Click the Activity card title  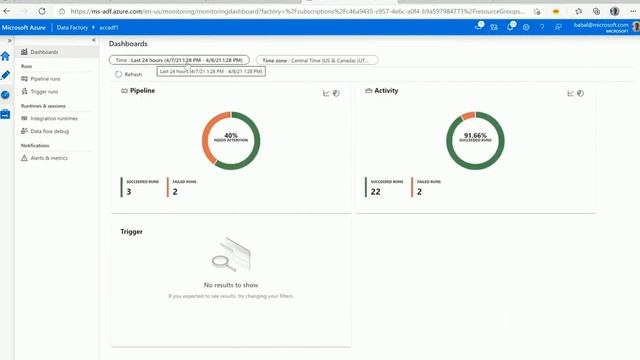click(386, 91)
